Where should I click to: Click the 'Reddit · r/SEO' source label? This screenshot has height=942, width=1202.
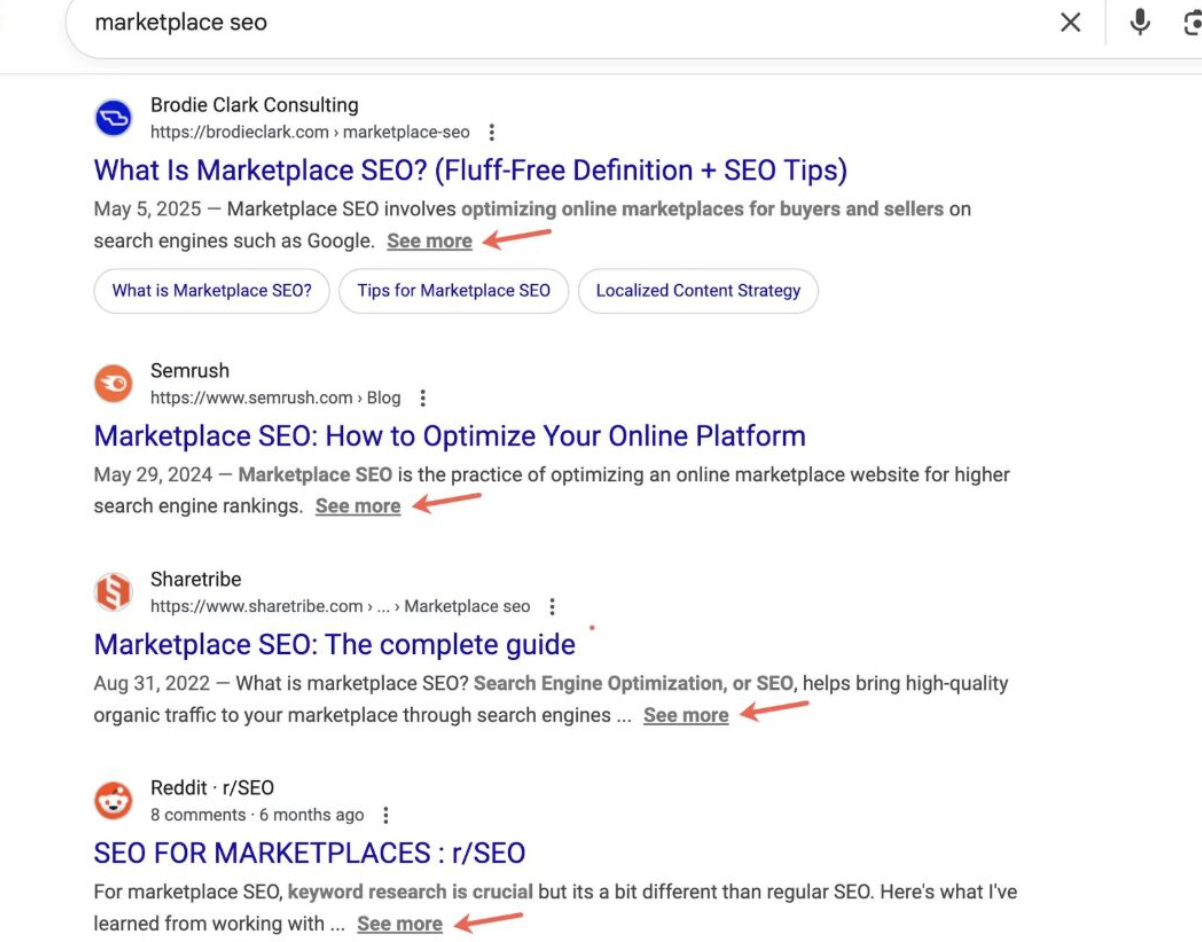pyautogui.click(x=212, y=788)
